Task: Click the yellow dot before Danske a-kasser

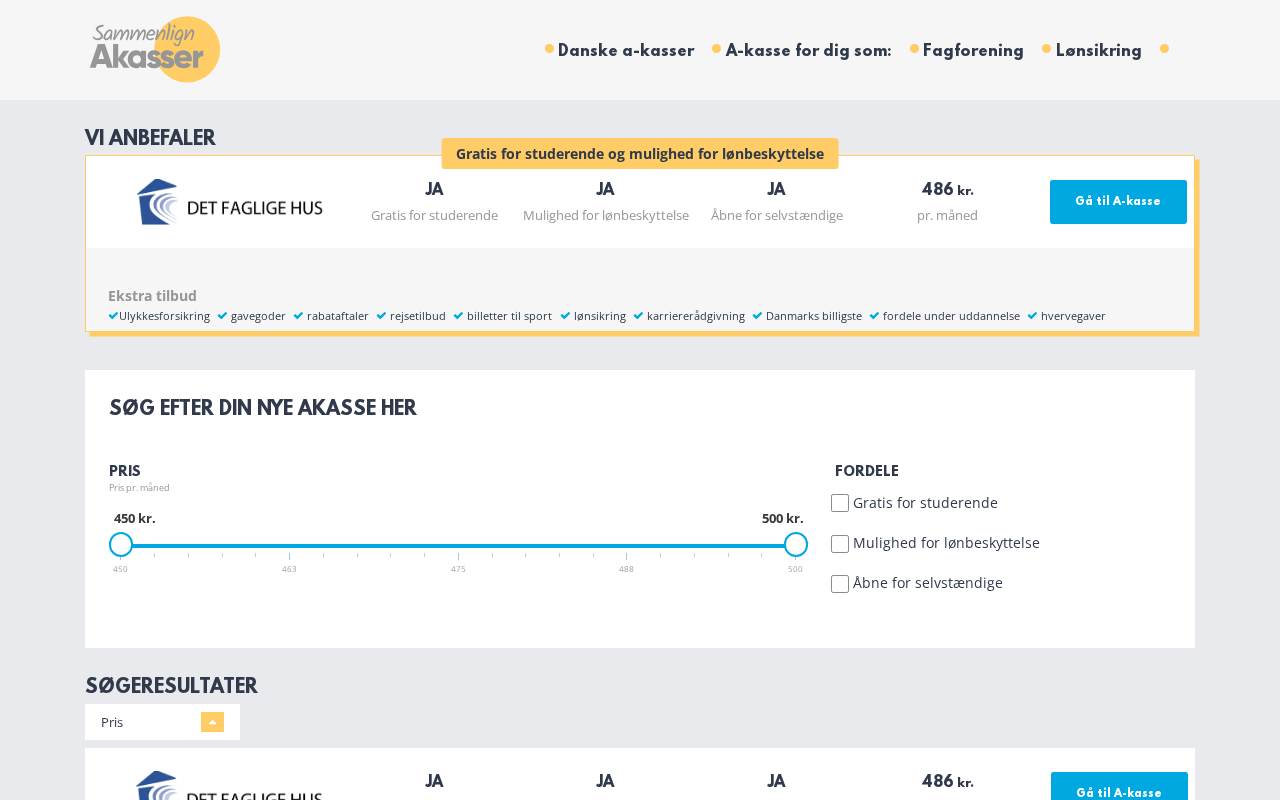Action: click(549, 49)
